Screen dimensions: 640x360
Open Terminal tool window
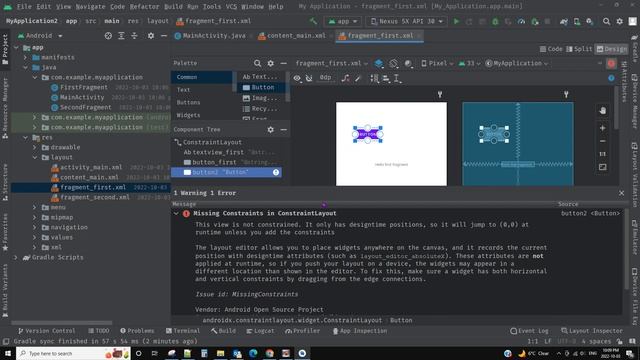[182, 331]
